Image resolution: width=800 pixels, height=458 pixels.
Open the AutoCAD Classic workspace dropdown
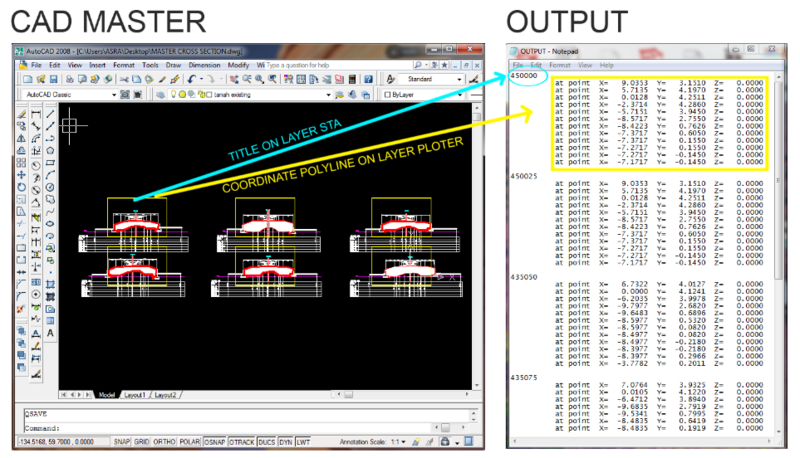click(113, 94)
